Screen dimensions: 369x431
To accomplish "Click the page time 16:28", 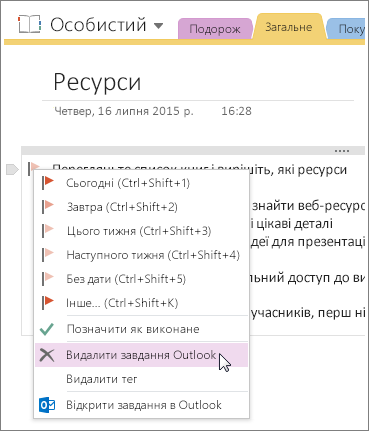I will click(236, 111).
